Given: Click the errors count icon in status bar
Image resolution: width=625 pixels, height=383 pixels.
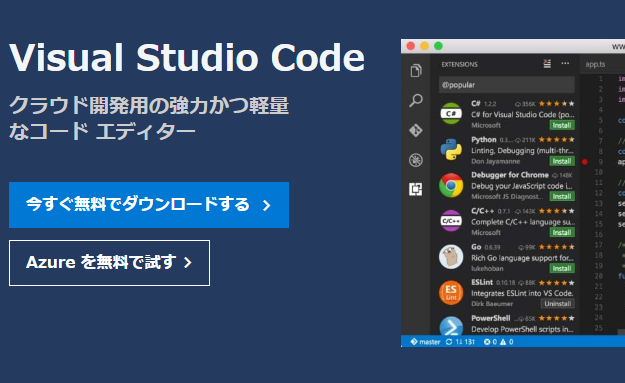Looking at the screenshot, I should tap(487, 342).
